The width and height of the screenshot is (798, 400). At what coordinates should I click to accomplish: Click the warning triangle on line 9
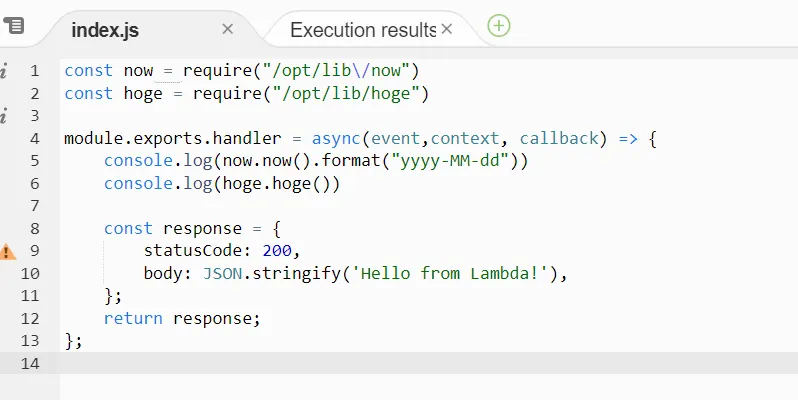click(8, 251)
